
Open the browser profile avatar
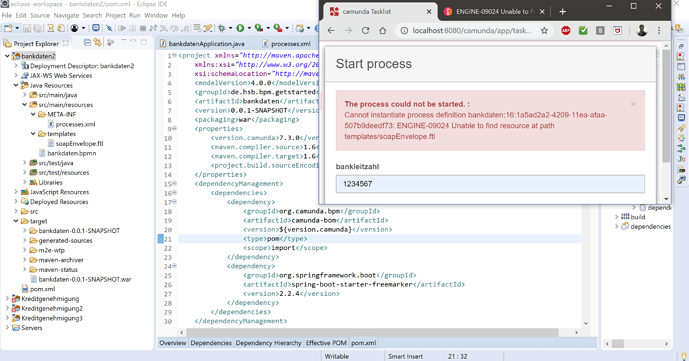click(642, 30)
